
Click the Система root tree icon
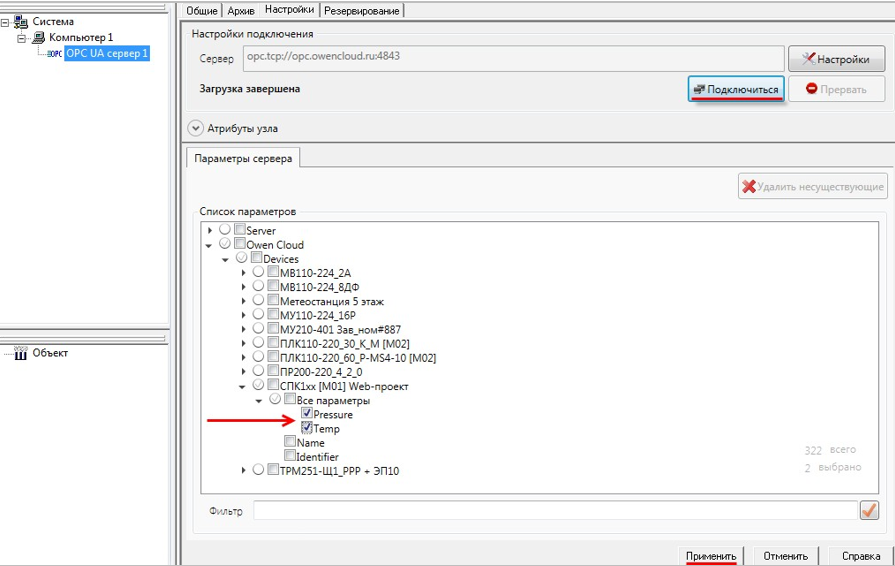tap(21, 21)
